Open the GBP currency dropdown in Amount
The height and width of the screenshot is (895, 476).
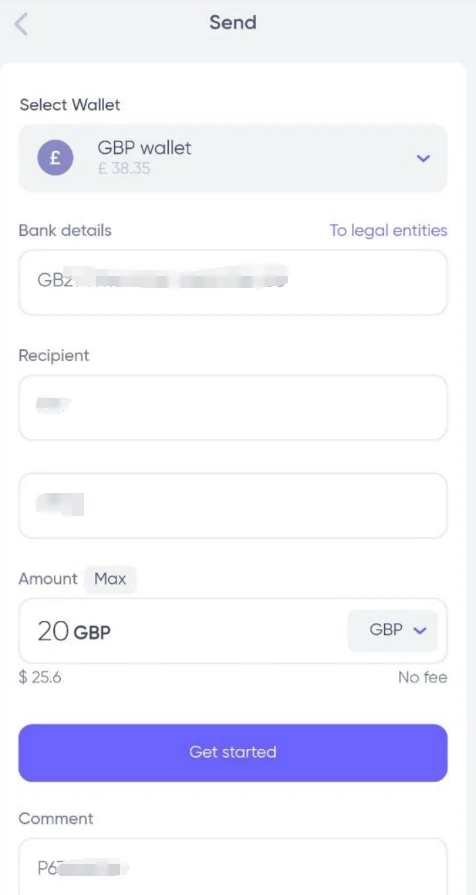click(x=393, y=631)
